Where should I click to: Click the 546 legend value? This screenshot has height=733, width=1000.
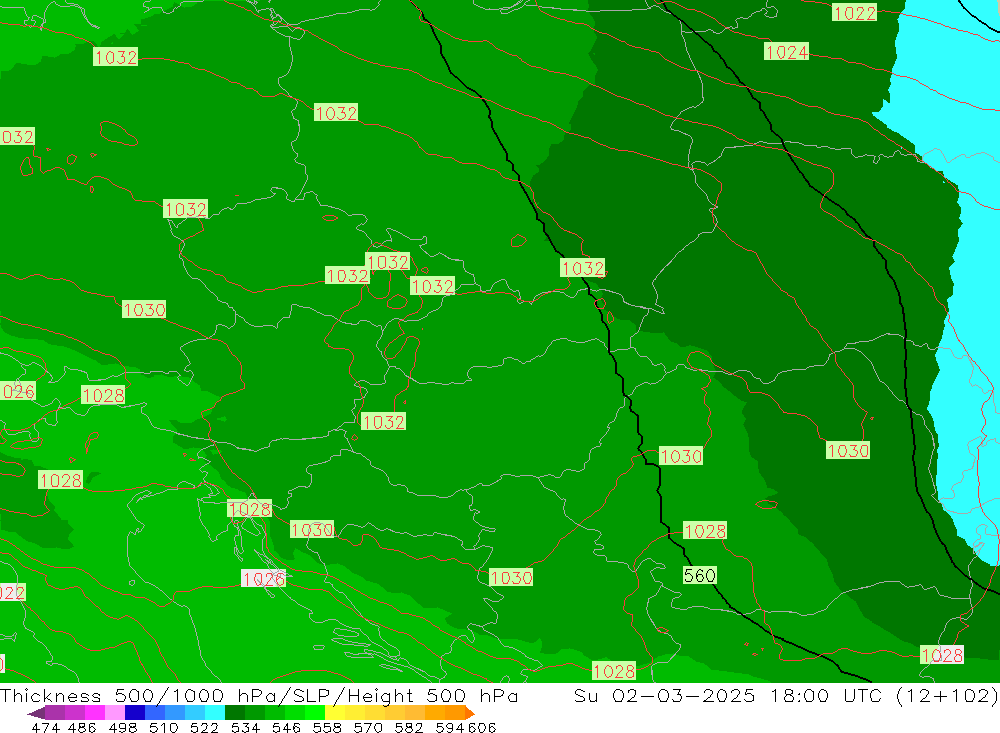click(x=286, y=727)
